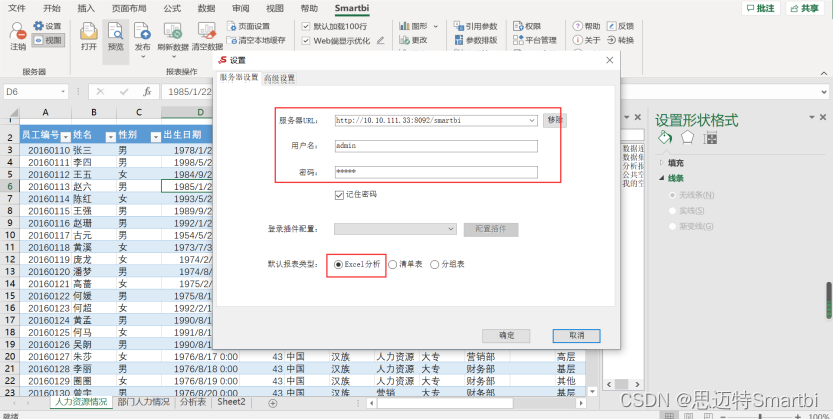Collapse the ribbon with the chevron
The height and width of the screenshot is (419, 833).
tap(824, 73)
